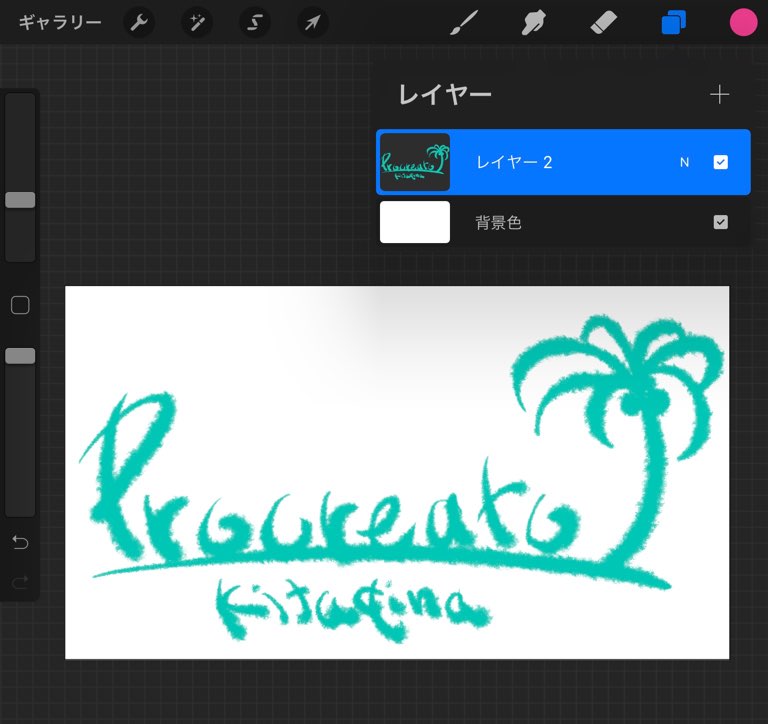Activate the Selection S-shaped tool
Image resolution: width=768 pixels, height=724 pixels.
[x=255, y=23]
